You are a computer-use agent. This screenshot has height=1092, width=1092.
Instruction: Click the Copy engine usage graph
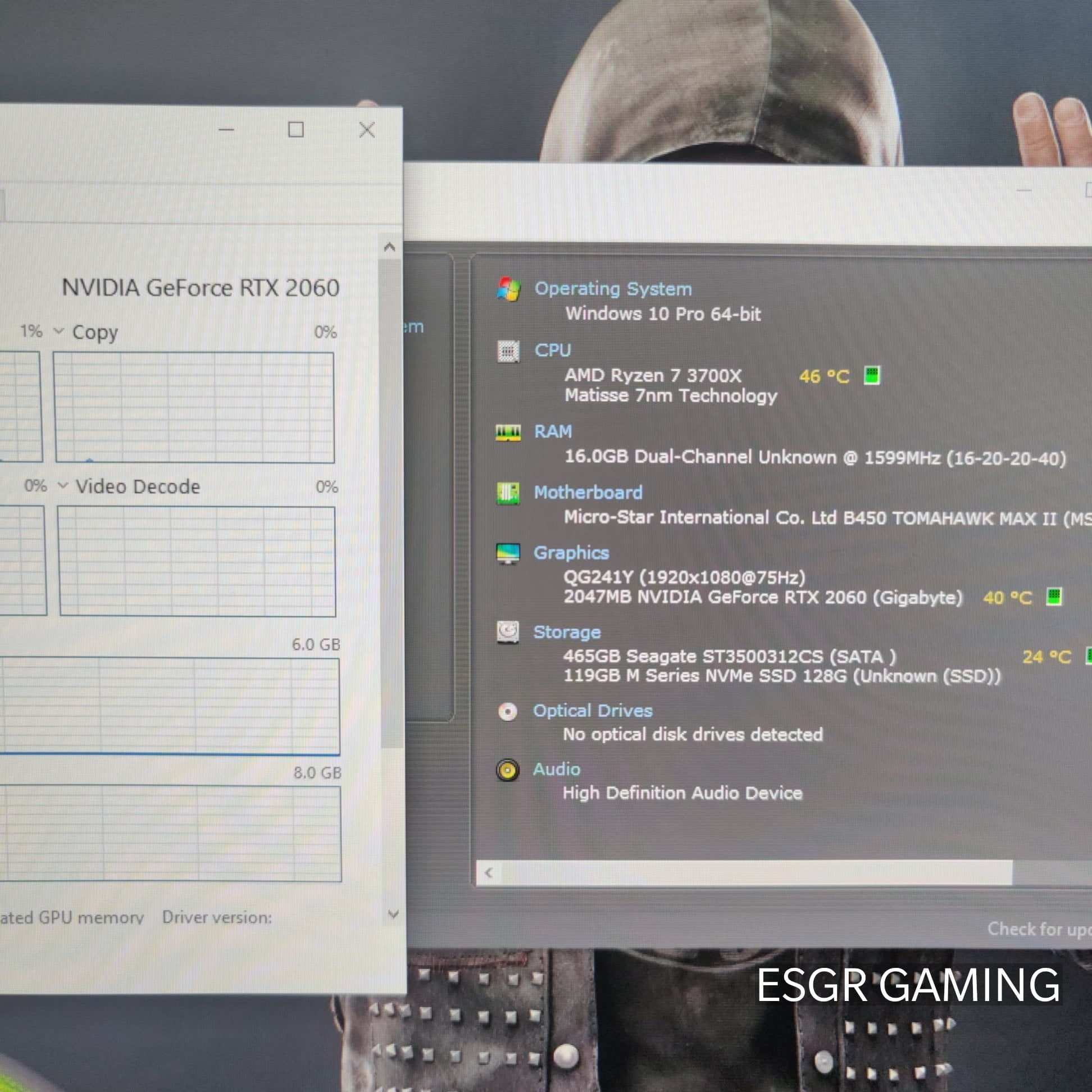[x=194, y=407]
